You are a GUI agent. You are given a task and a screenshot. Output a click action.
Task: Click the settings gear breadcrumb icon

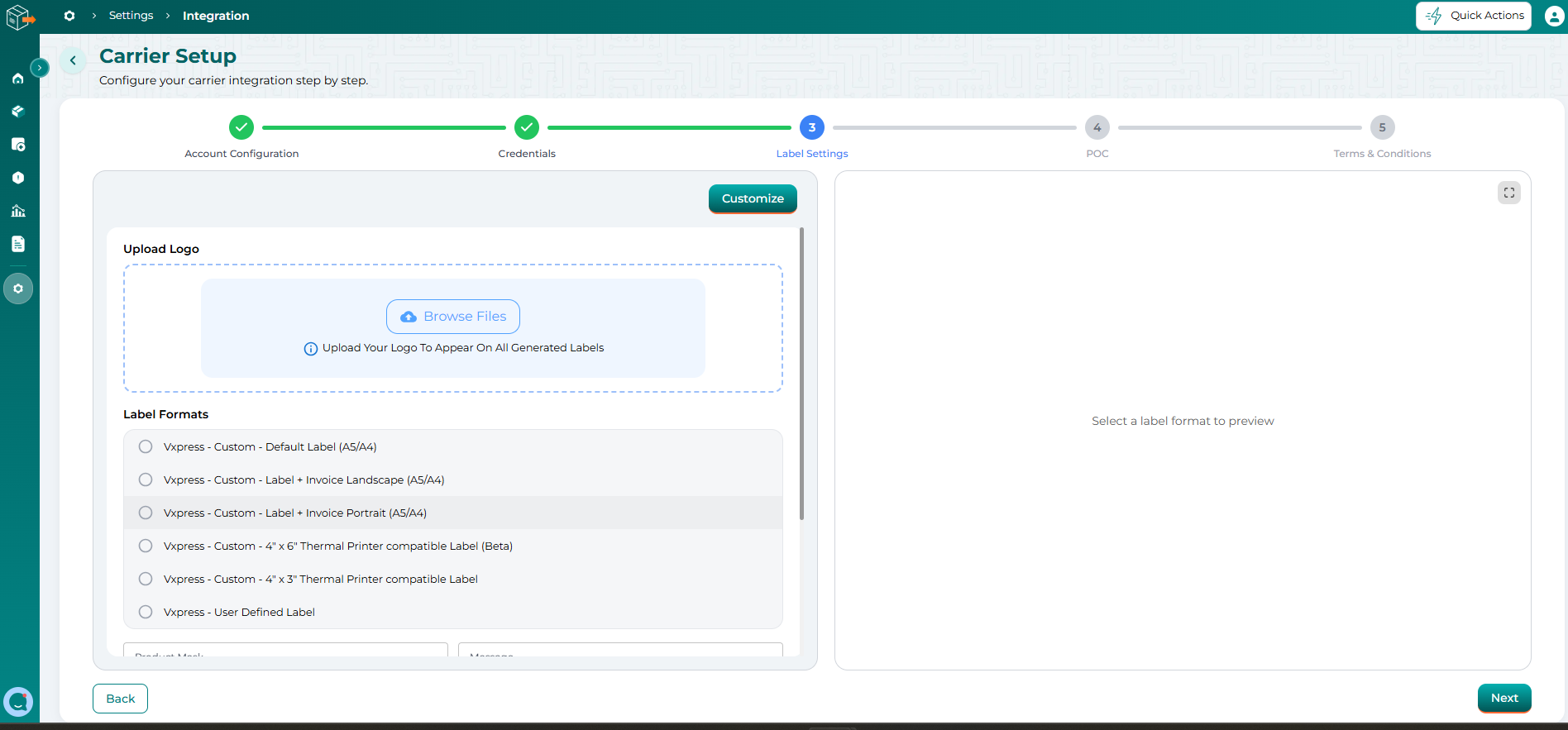coord(69,16)
